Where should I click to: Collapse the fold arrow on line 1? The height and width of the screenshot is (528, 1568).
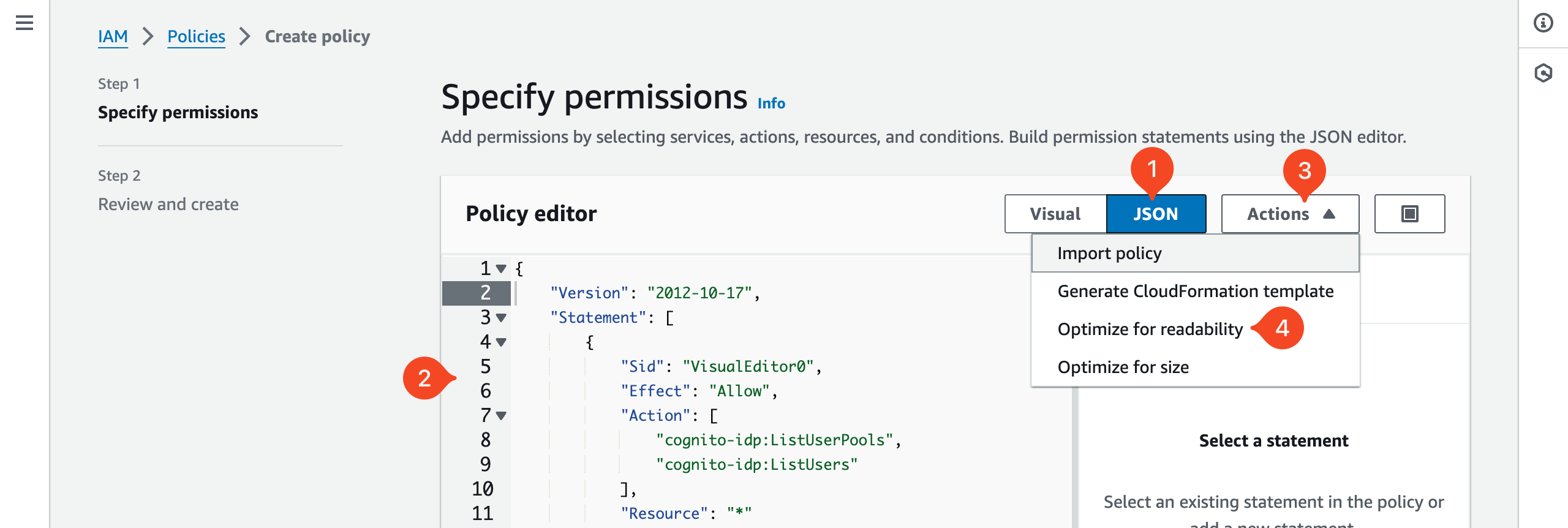point(501,269)
